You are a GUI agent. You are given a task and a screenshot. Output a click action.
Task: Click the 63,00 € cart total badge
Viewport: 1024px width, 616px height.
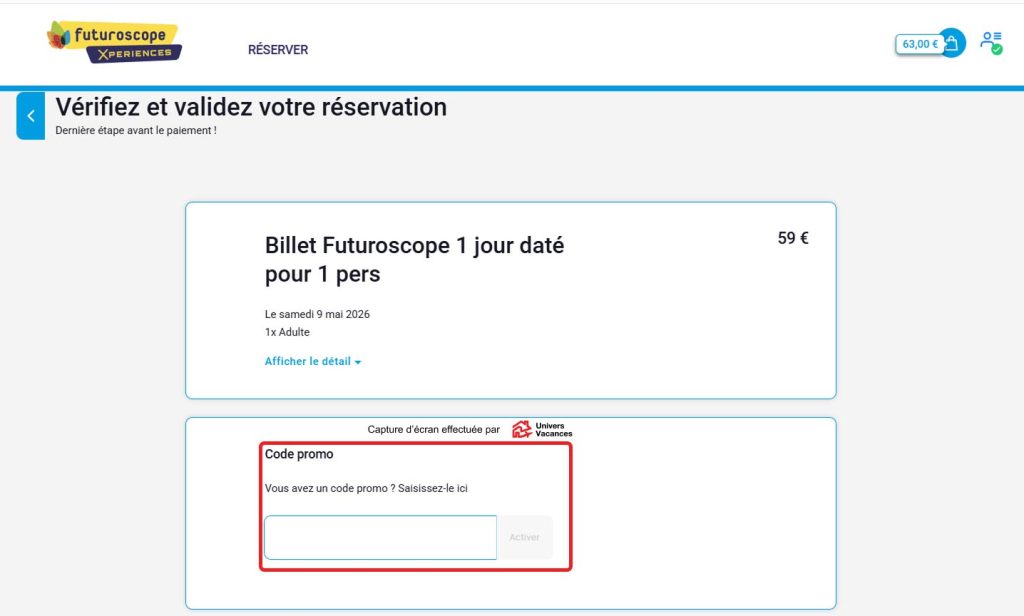click(920, 44)
